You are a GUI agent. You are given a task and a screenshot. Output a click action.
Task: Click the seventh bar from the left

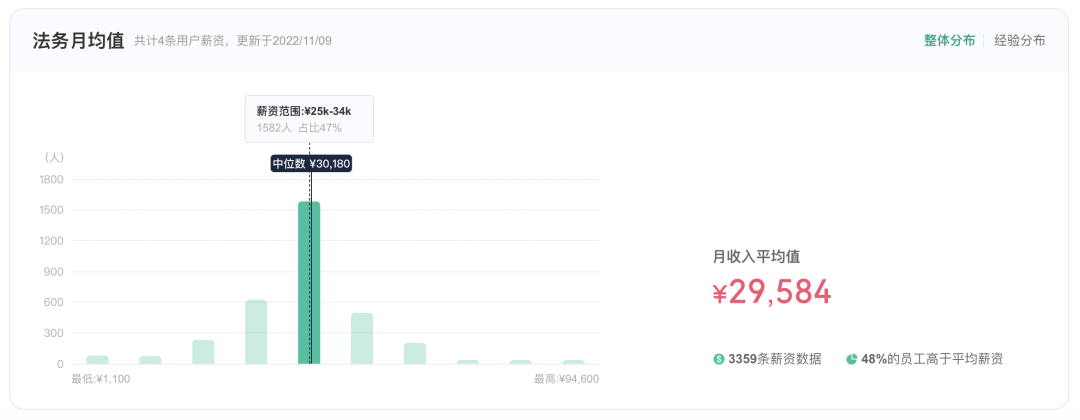click(415, 353)
